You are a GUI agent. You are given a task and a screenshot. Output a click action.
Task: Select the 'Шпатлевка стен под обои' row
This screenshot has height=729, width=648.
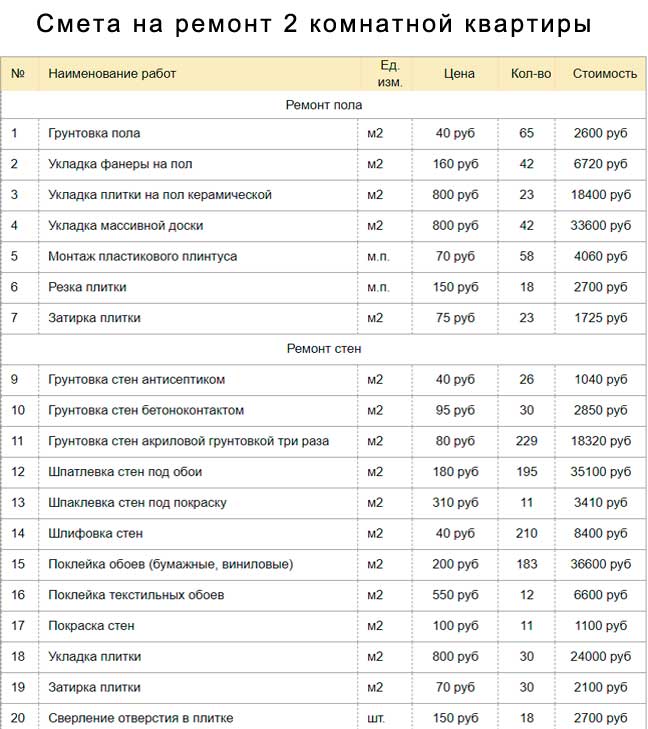(124, 472)
